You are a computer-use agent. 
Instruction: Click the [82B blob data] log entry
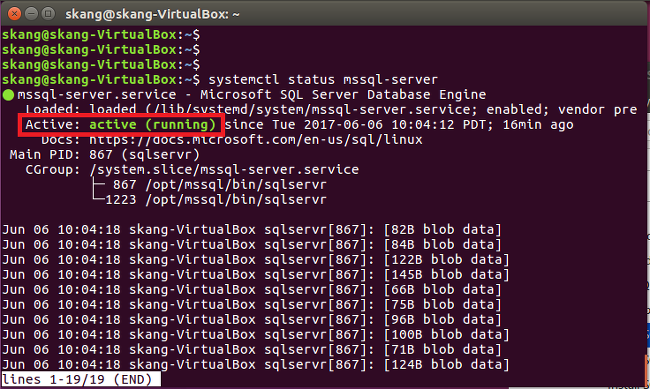pos(442,229)
